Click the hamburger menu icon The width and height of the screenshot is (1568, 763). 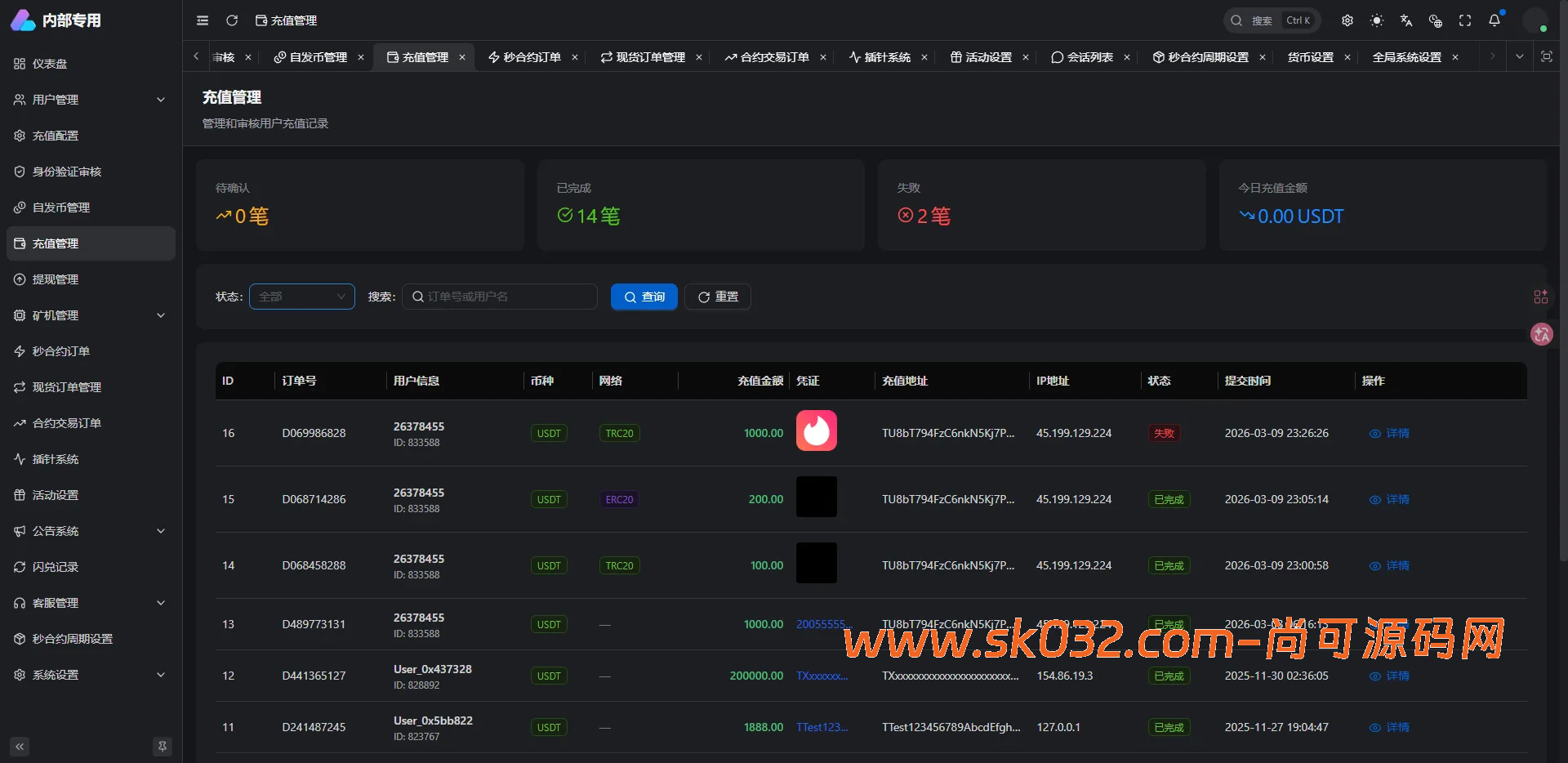[203, 20]
